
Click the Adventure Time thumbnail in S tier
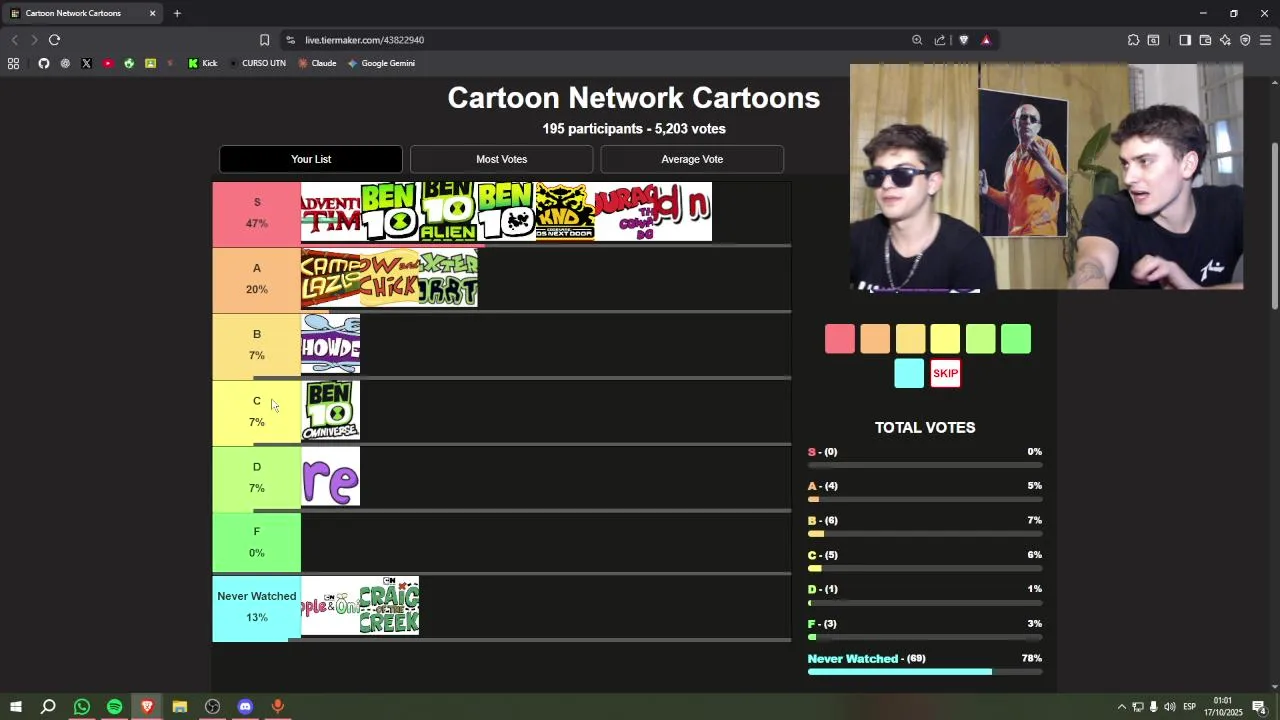[x=330, y=212]
